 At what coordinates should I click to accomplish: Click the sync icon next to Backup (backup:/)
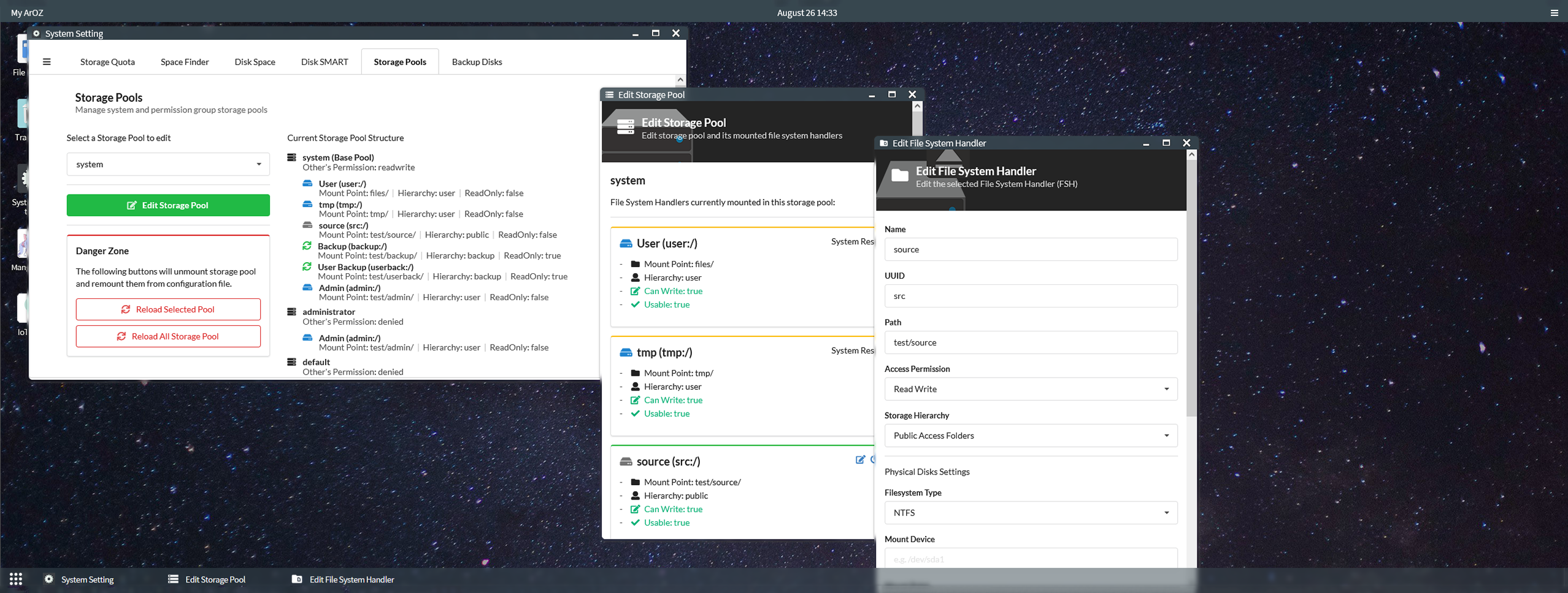coord(307,246)
